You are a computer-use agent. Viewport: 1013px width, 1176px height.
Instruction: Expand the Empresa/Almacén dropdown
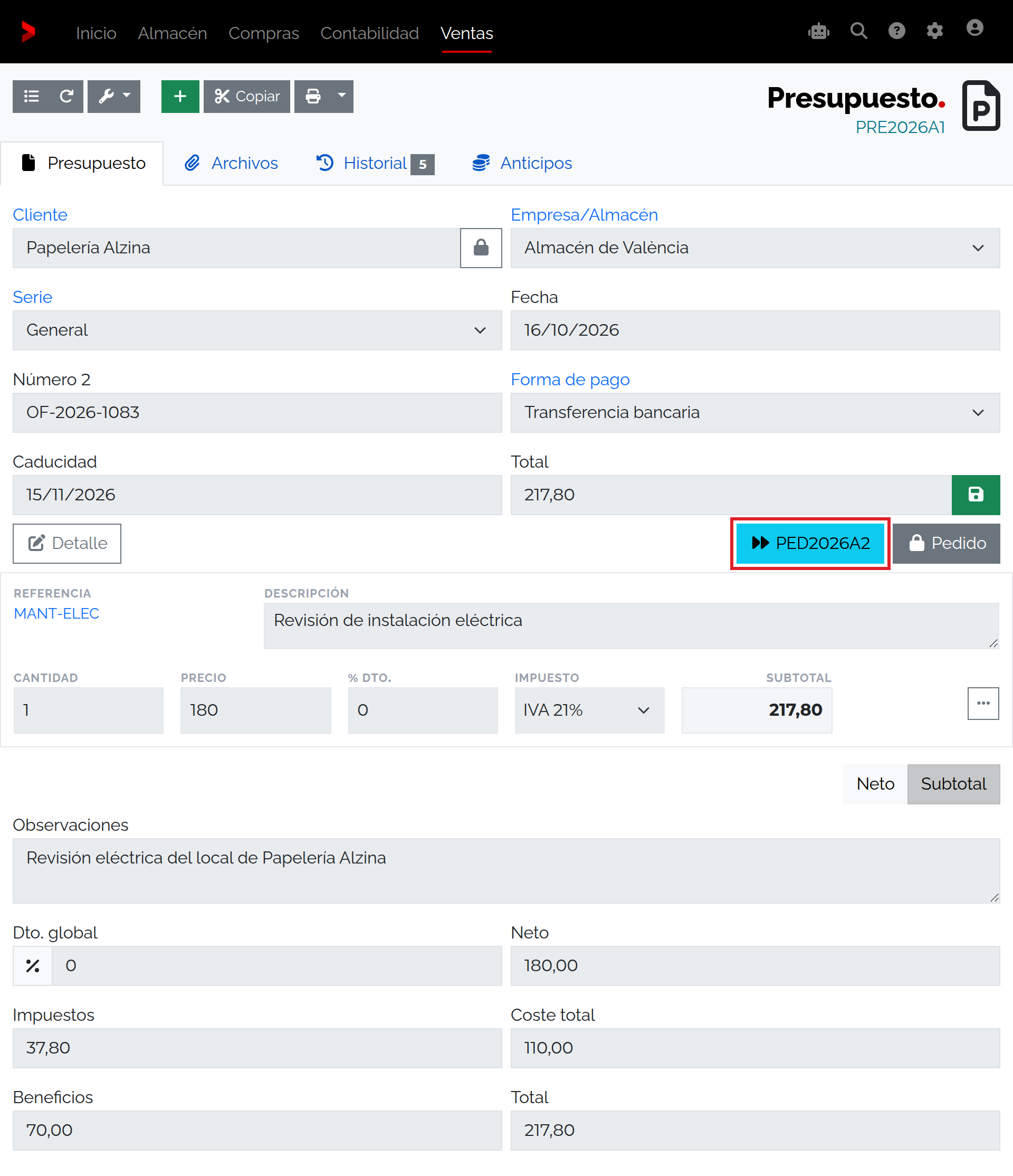(x=755, y=248)
